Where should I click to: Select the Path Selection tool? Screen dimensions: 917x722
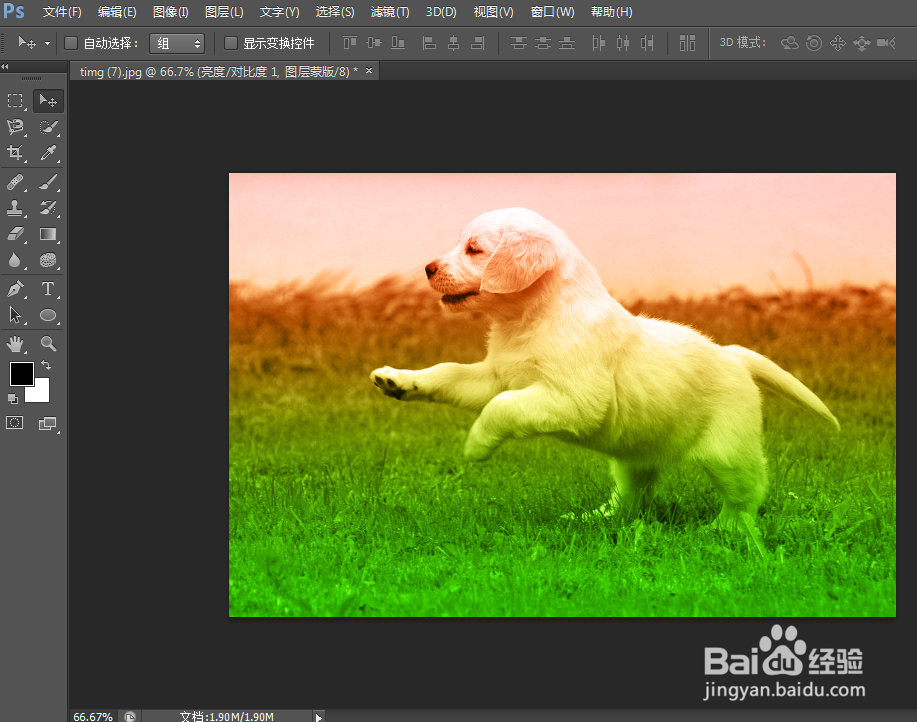tap(15, 315)
